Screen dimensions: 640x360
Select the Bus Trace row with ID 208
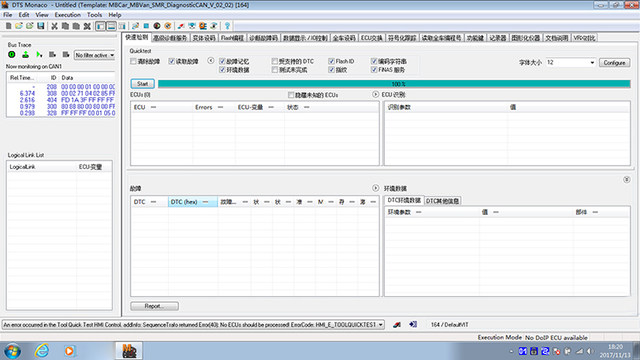[x=61, y=87]
